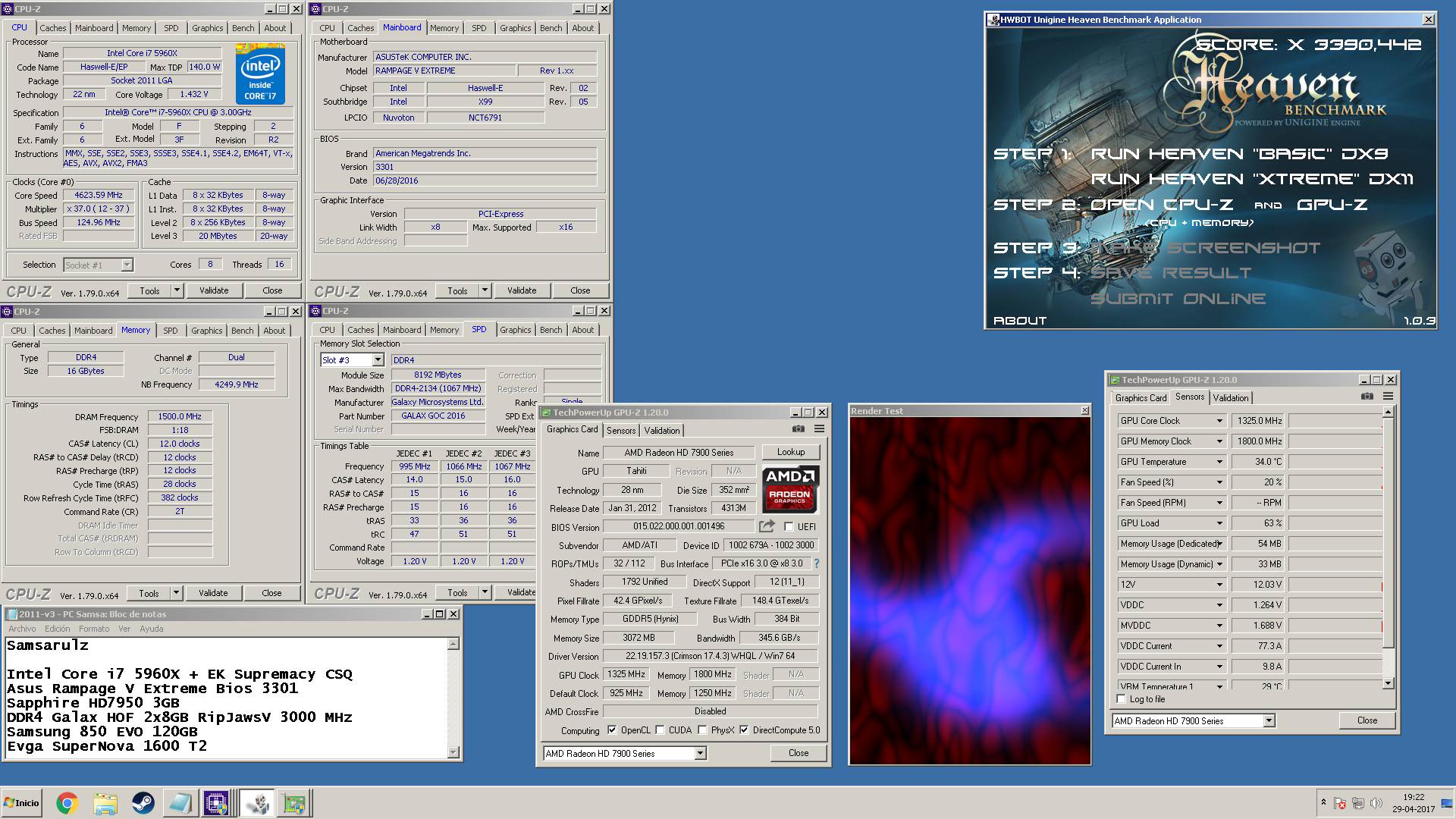Toggle the CUDA checkbox
The width and height of the screenshot is (1456, 819).
point(660,730)
